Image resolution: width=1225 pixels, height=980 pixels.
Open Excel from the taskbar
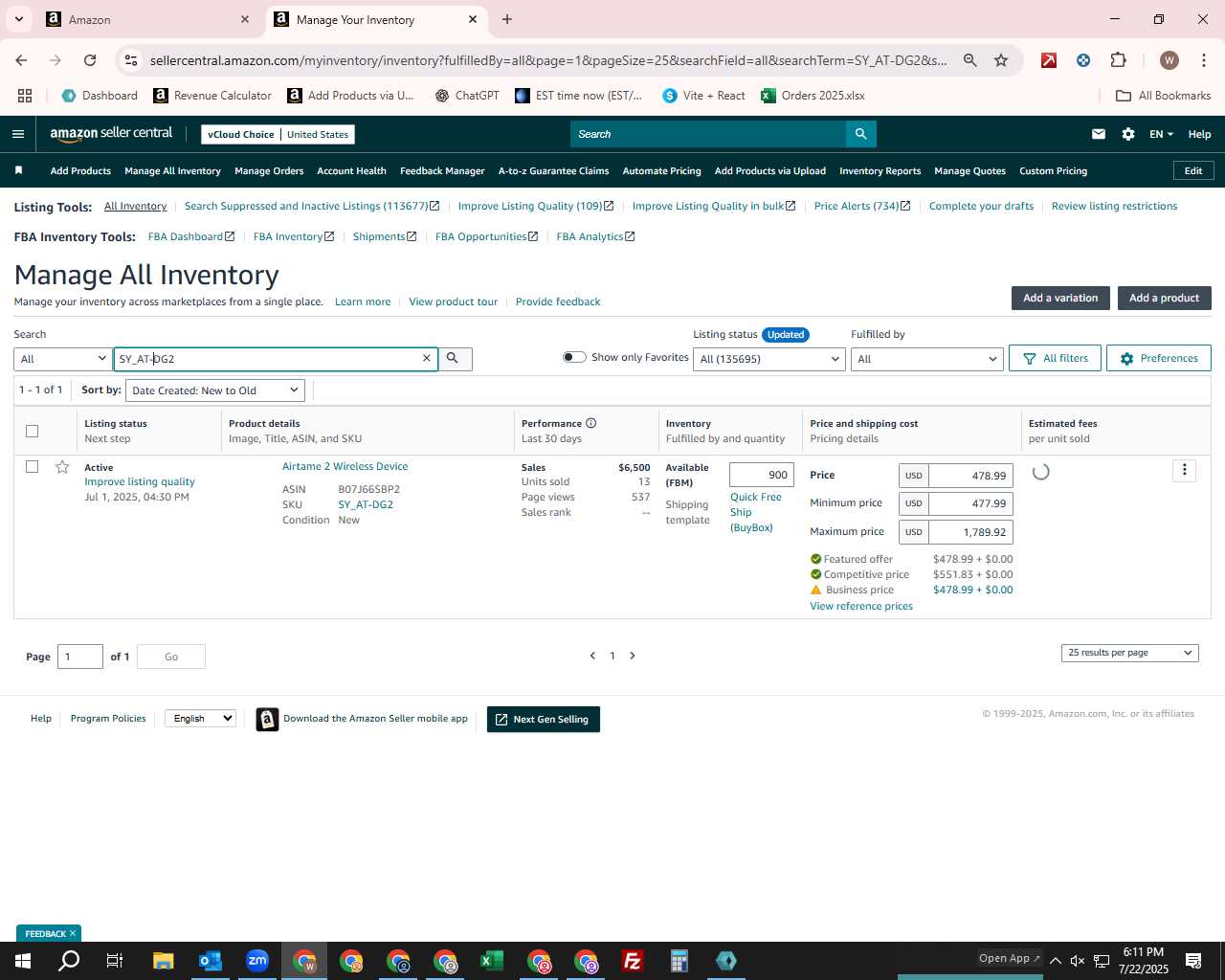click(x=492, y=961)
